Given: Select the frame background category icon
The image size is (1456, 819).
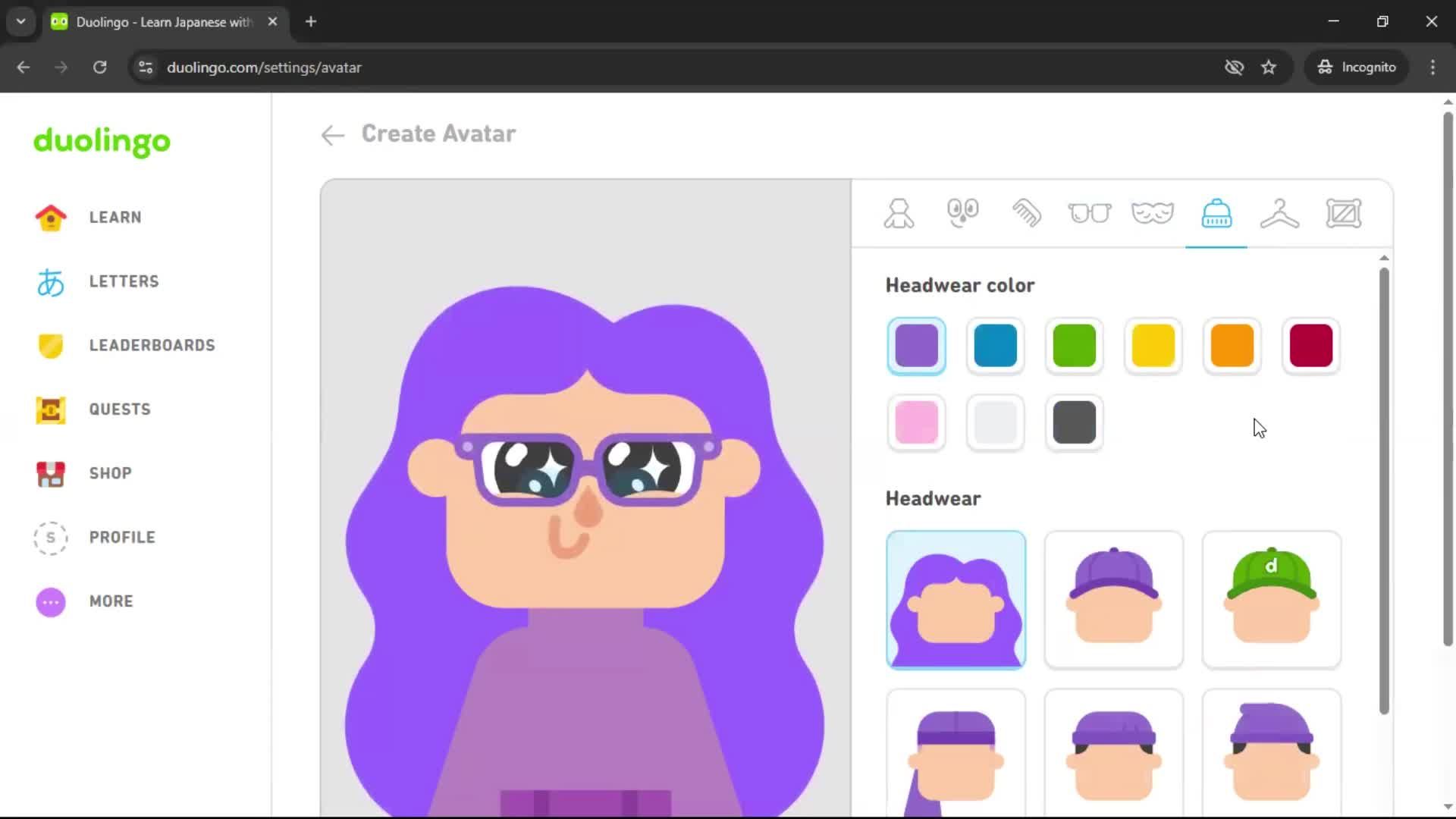Looking at the screenshot, I should 1344,213.
